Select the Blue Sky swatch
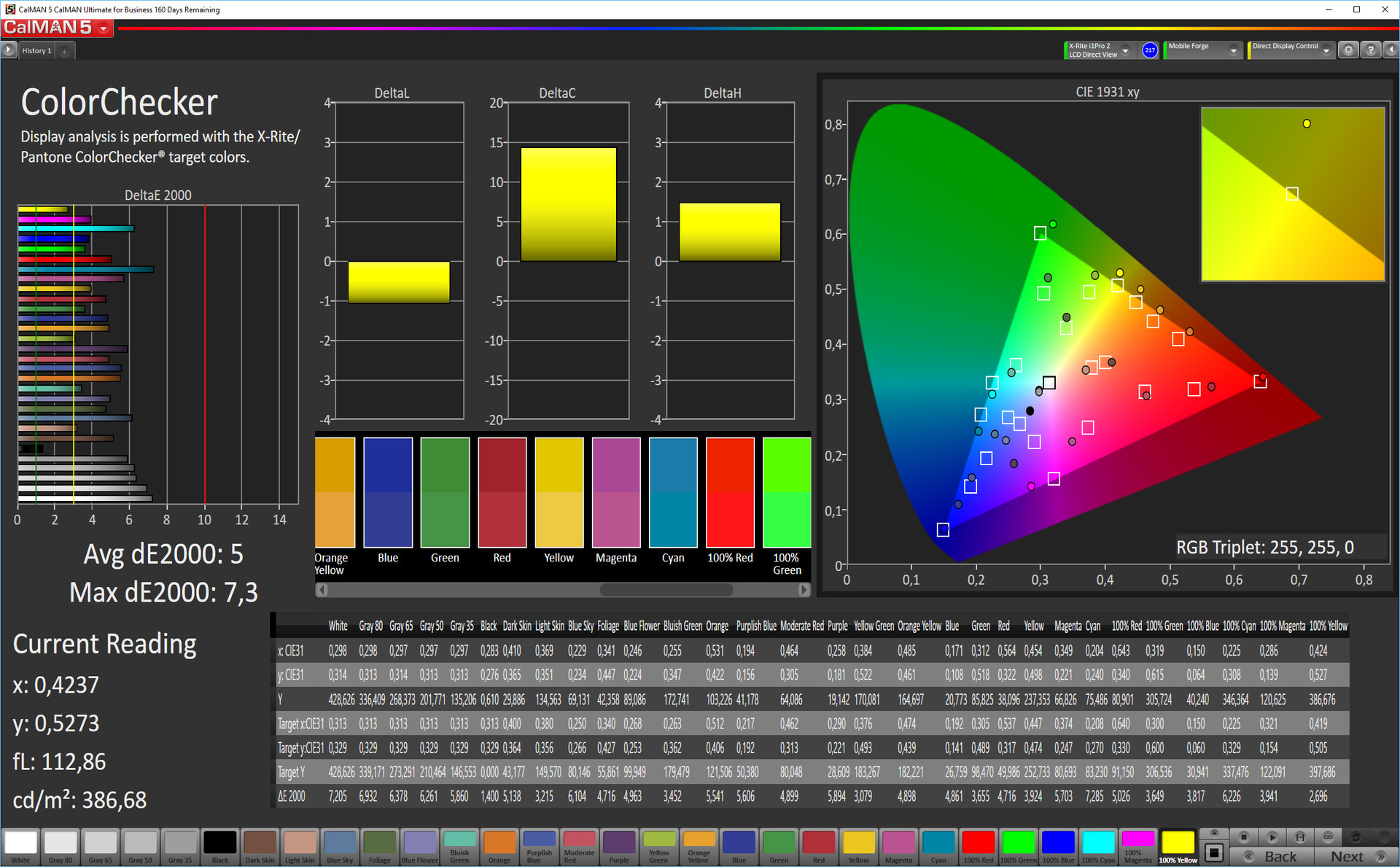This screenshot has height=867, width=1400. (340, 847)
